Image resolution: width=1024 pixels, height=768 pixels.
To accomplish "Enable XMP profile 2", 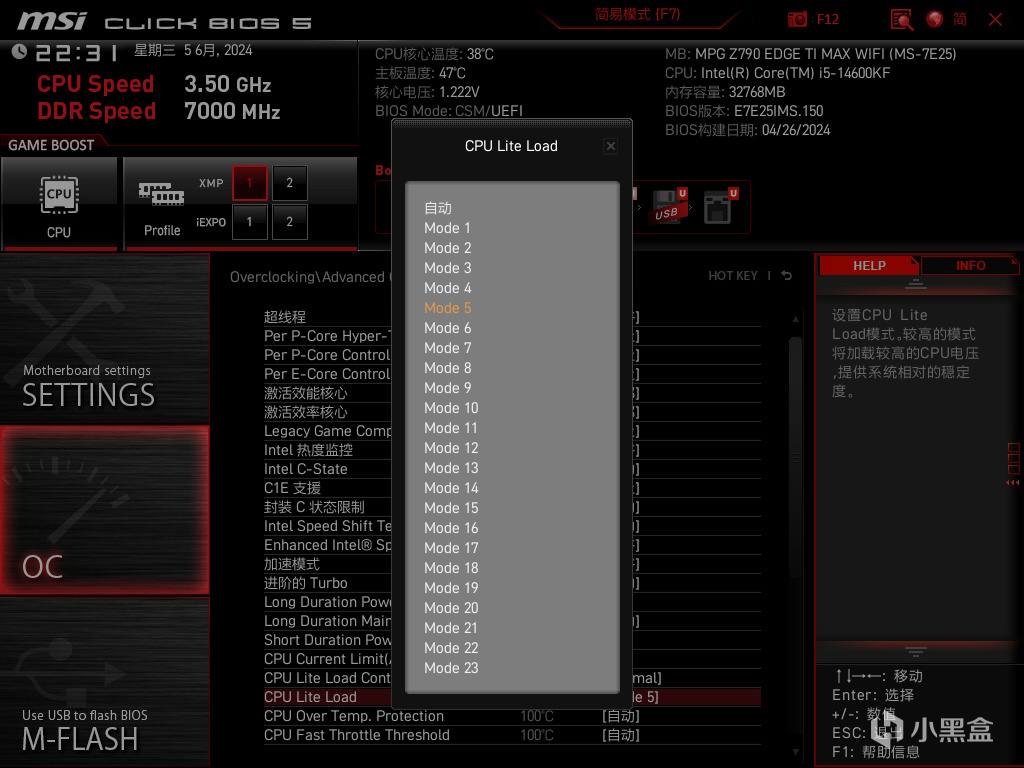I will 289,183.
